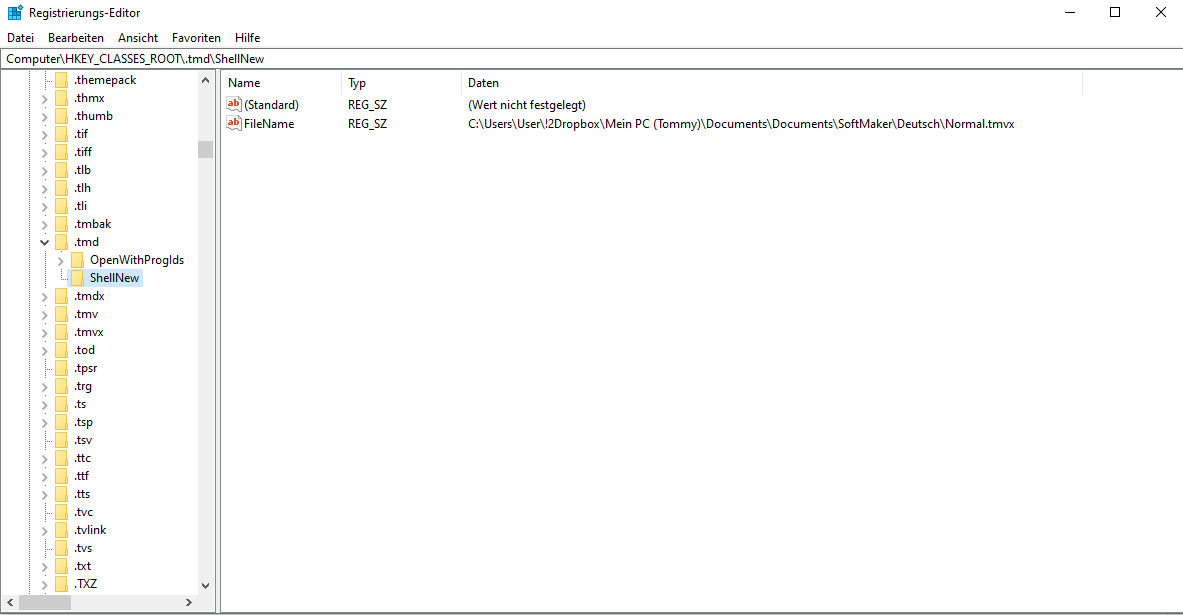
Task: Expand the OpenWithProgIds subkey
Action: 61,260
